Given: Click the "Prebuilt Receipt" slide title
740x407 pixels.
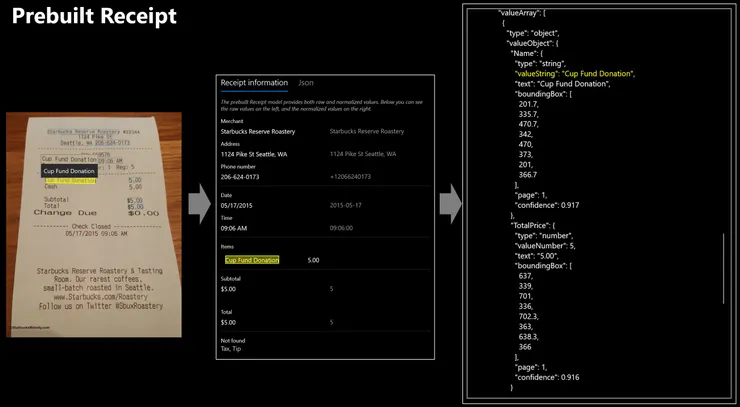Looking at the screenshot, I should coord(94,16).
